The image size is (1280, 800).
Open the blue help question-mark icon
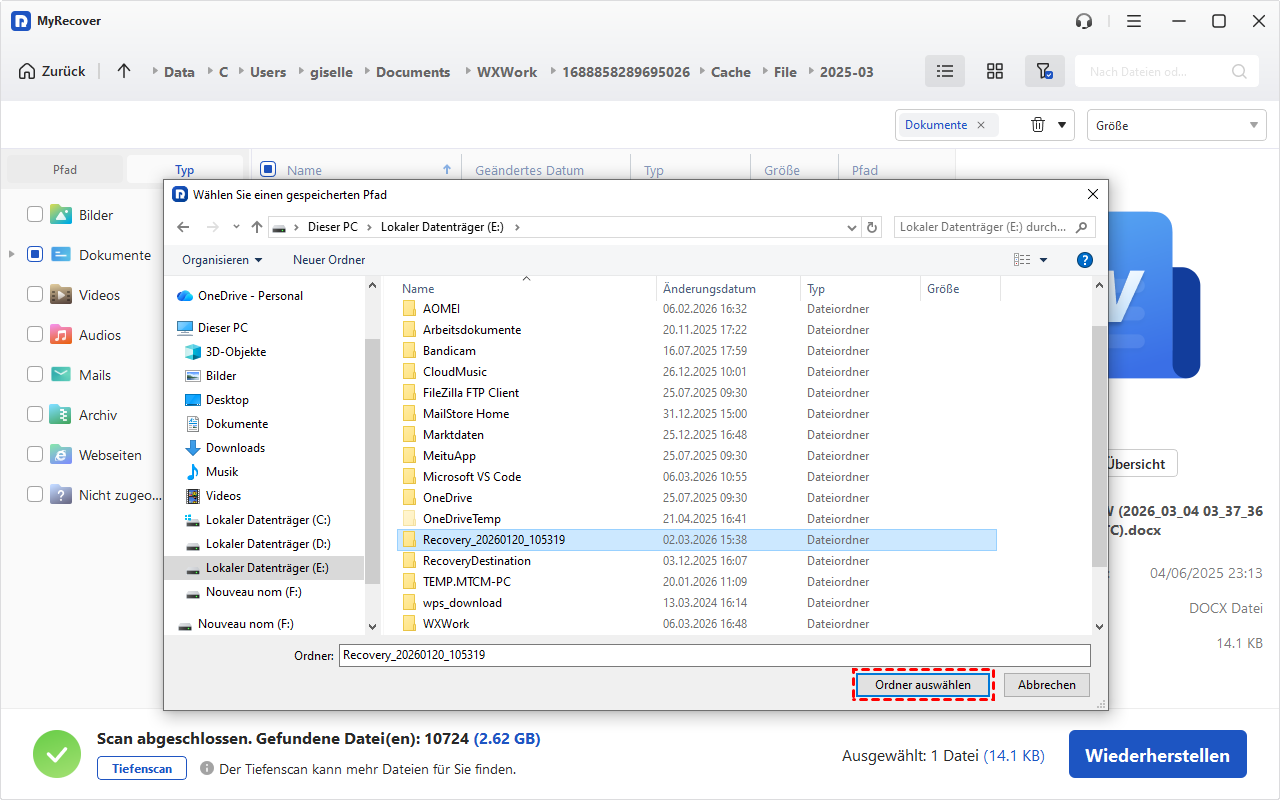click(x=1084, y=260)
